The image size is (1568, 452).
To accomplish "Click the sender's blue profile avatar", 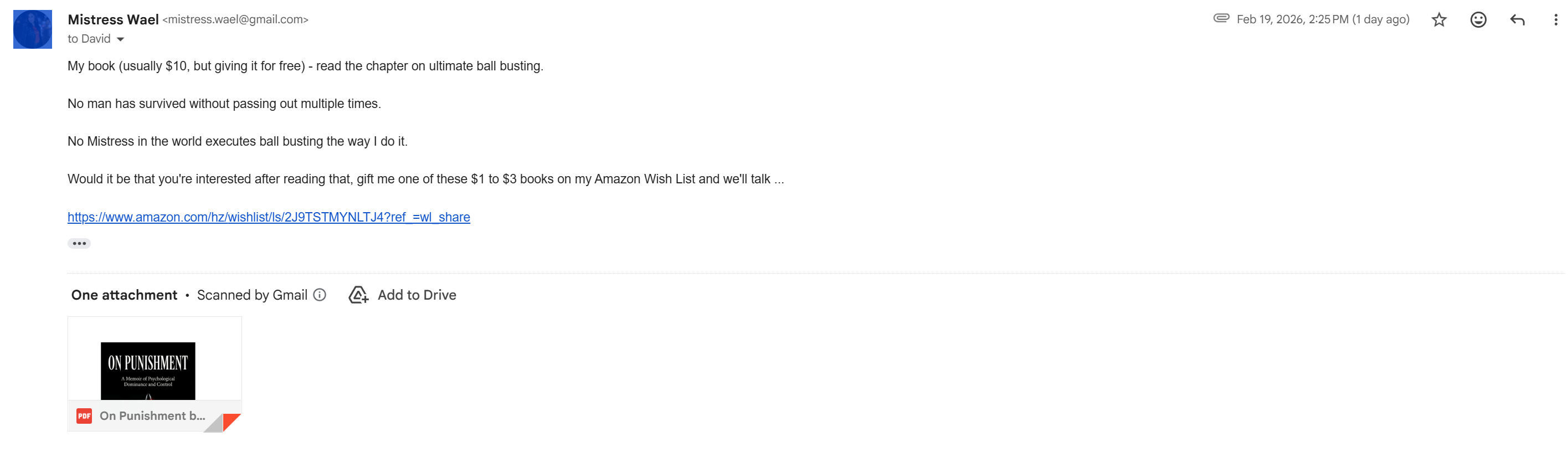I will [x=33, y=29].
